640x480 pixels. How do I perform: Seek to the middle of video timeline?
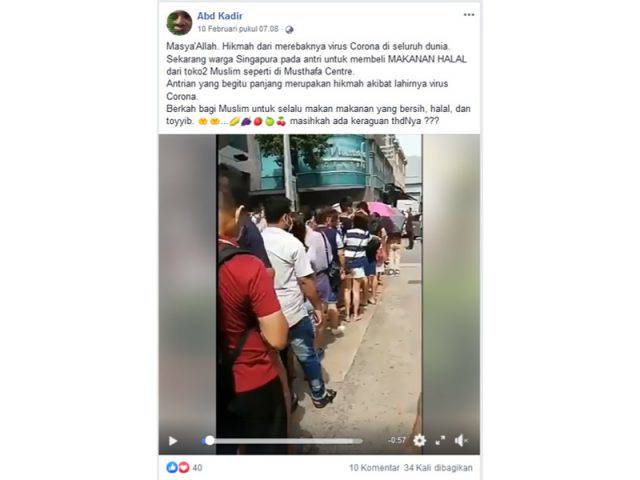[282, 441]
